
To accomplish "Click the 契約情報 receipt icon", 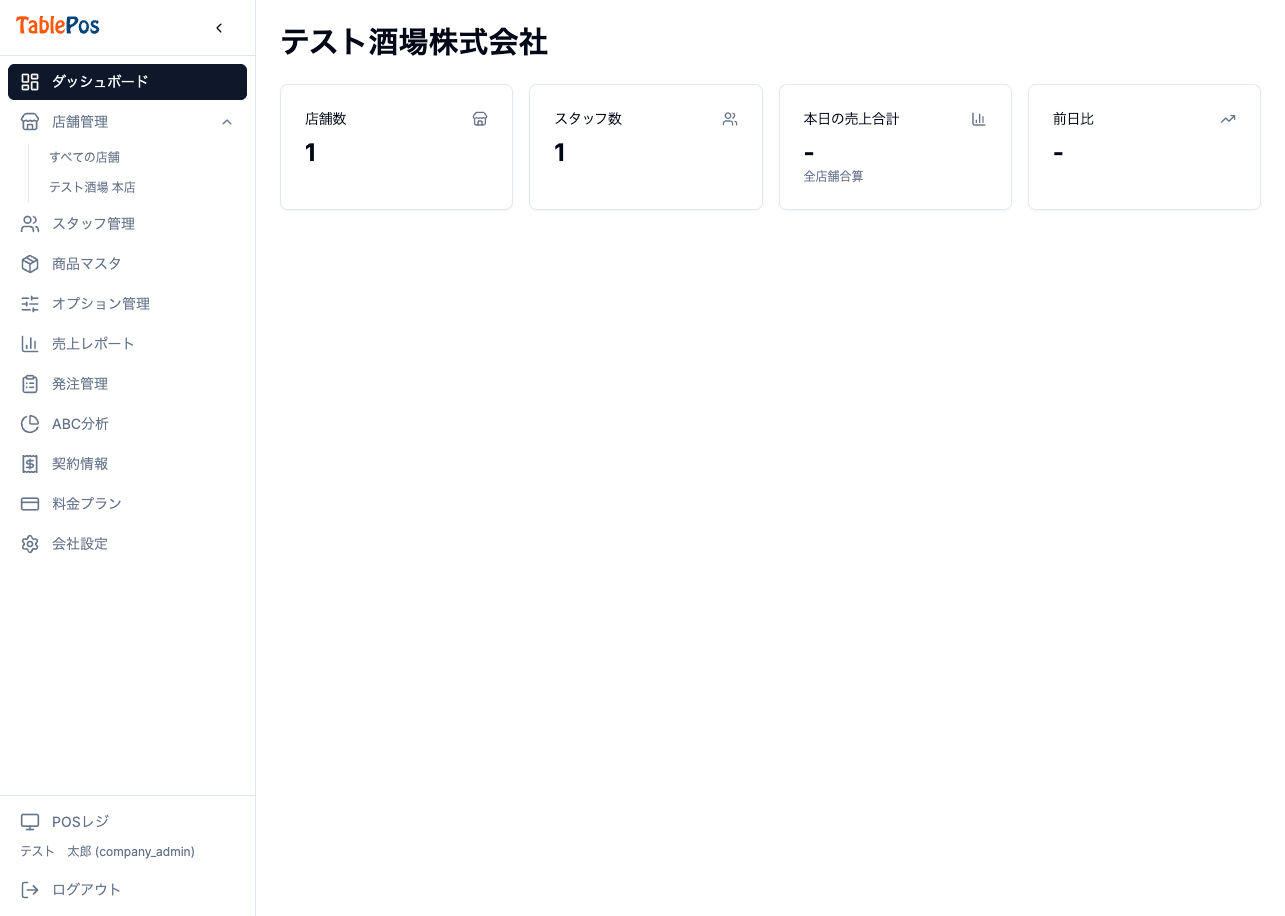I will pos(30,464).
